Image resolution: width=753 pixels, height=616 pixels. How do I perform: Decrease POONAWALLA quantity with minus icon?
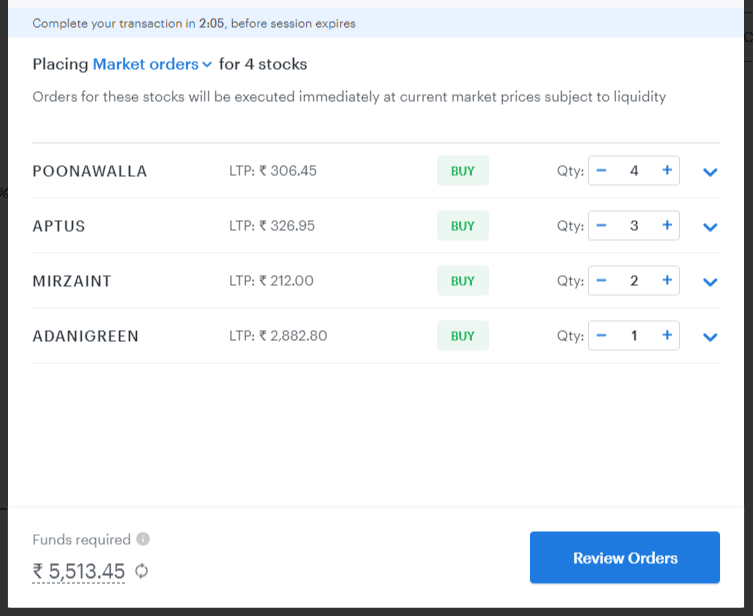(x=601, y=170)
